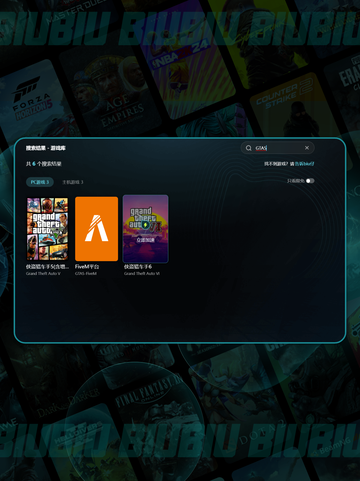Switch to the 主机游戏 3 tab

coord(73,182)
